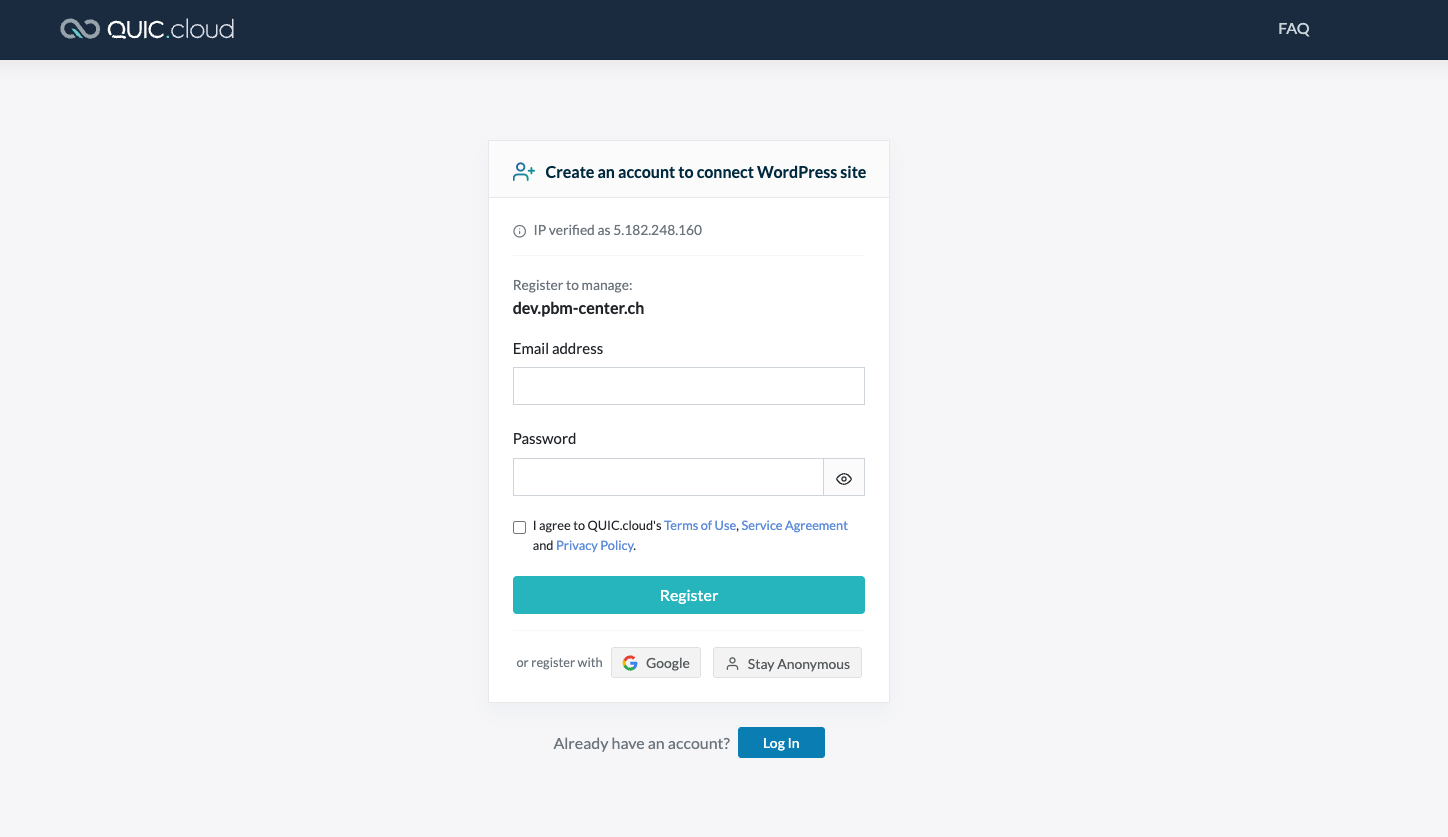Click the Log In button

781,743
